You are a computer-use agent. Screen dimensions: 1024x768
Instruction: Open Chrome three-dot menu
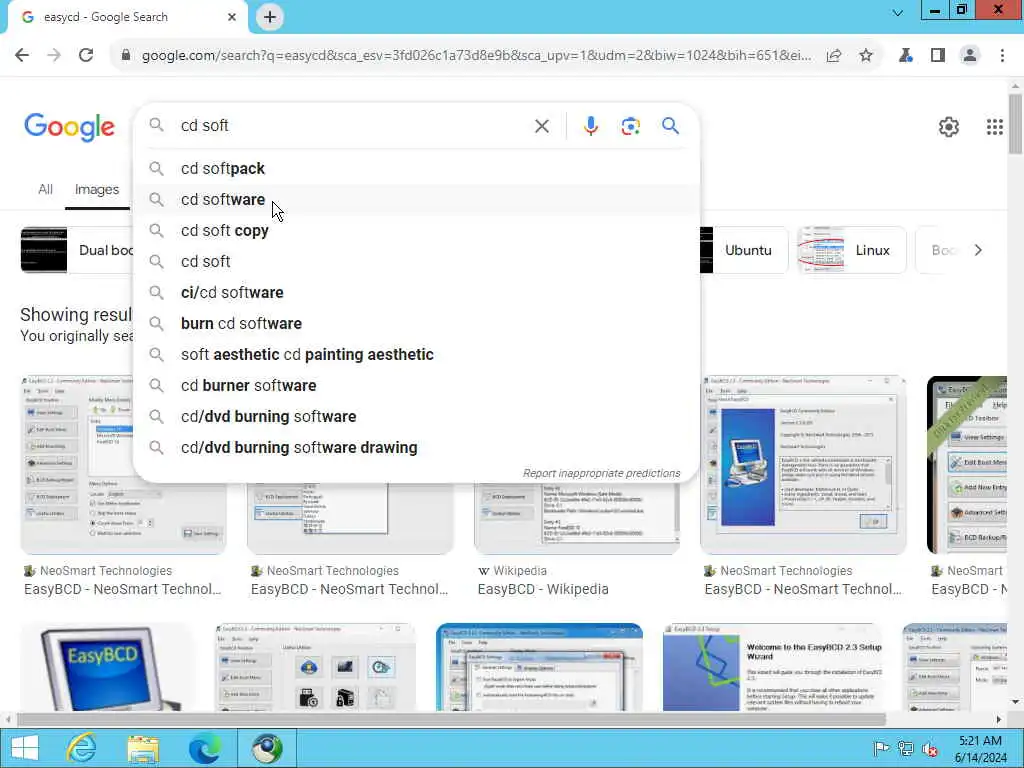tap(1002, 56)
